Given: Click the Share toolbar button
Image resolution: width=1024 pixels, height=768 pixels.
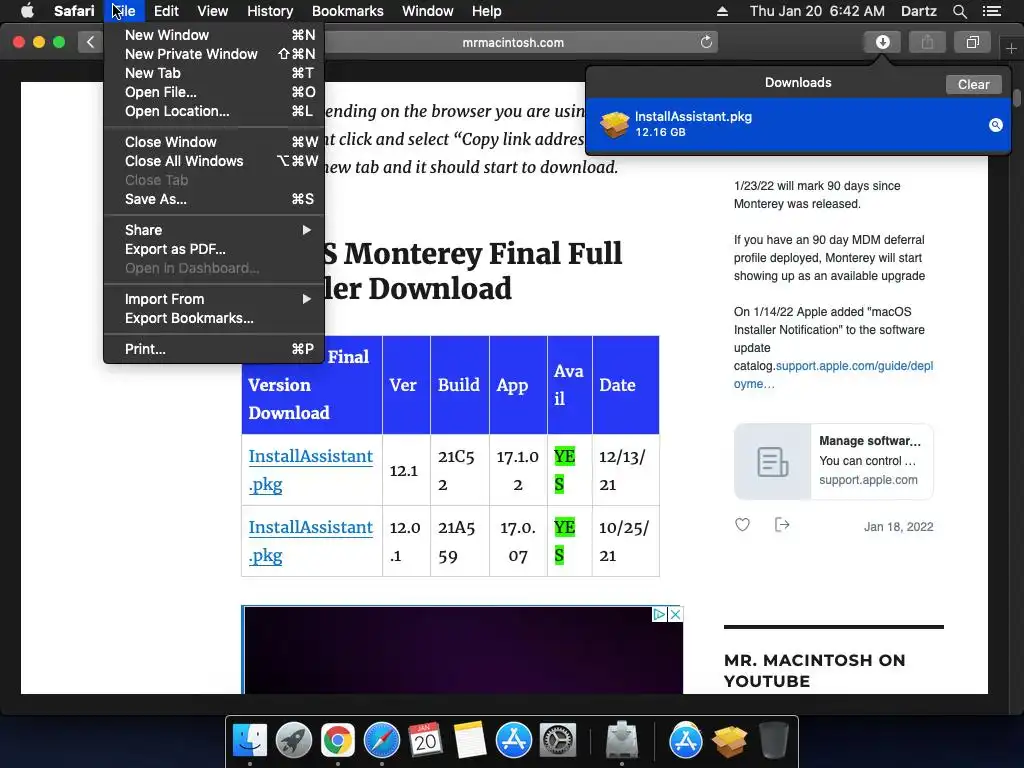Looking at the screenshot, I should click(x=927, y=42).
